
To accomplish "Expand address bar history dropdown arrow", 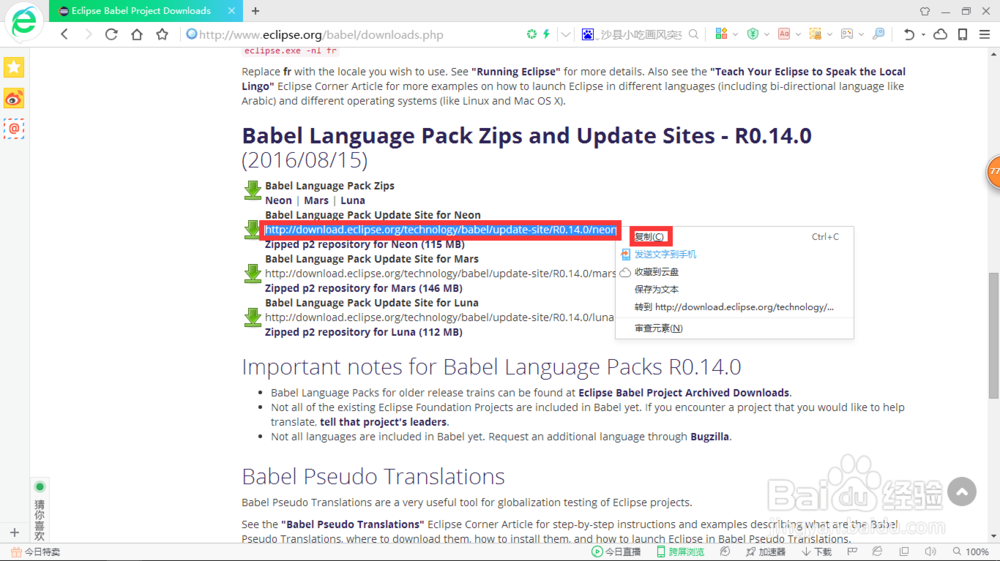I will coord(566,34).
